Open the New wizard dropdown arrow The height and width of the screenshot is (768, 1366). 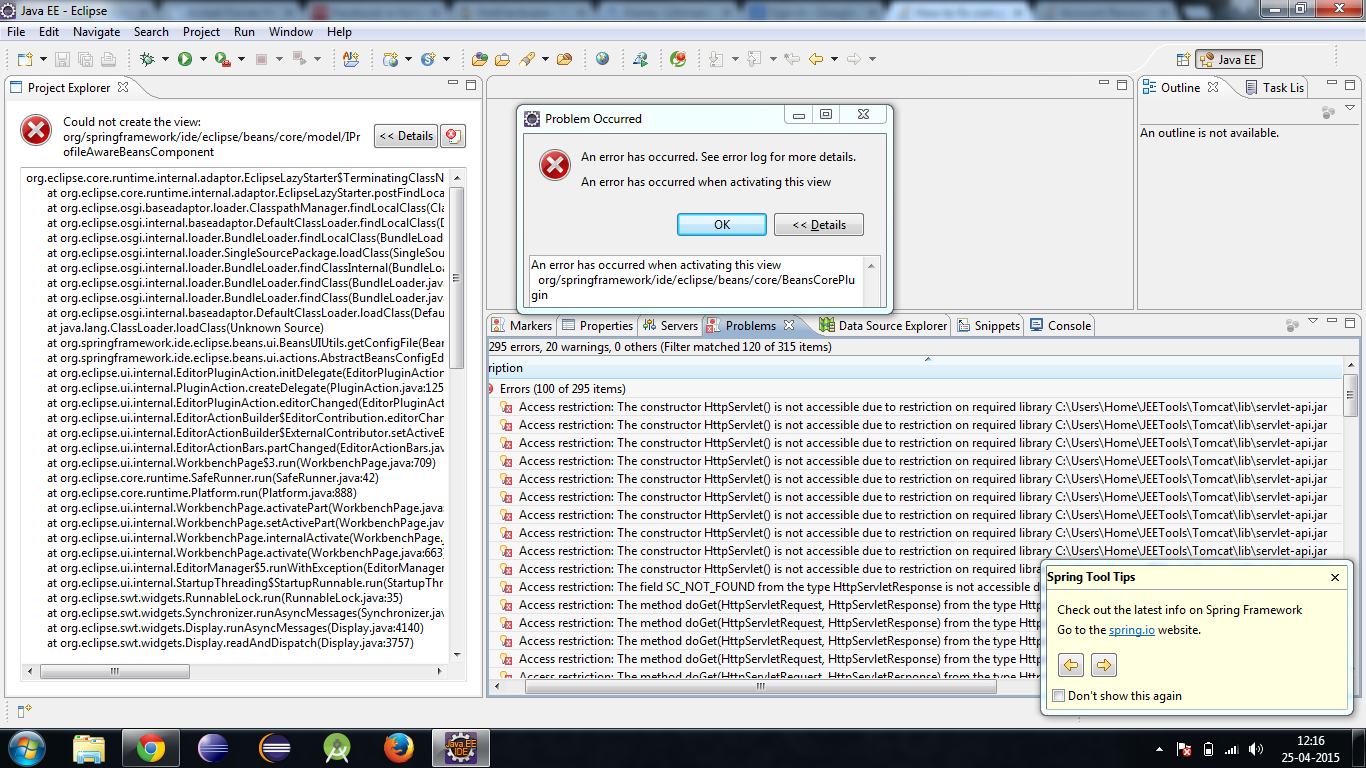coord(41,59)
